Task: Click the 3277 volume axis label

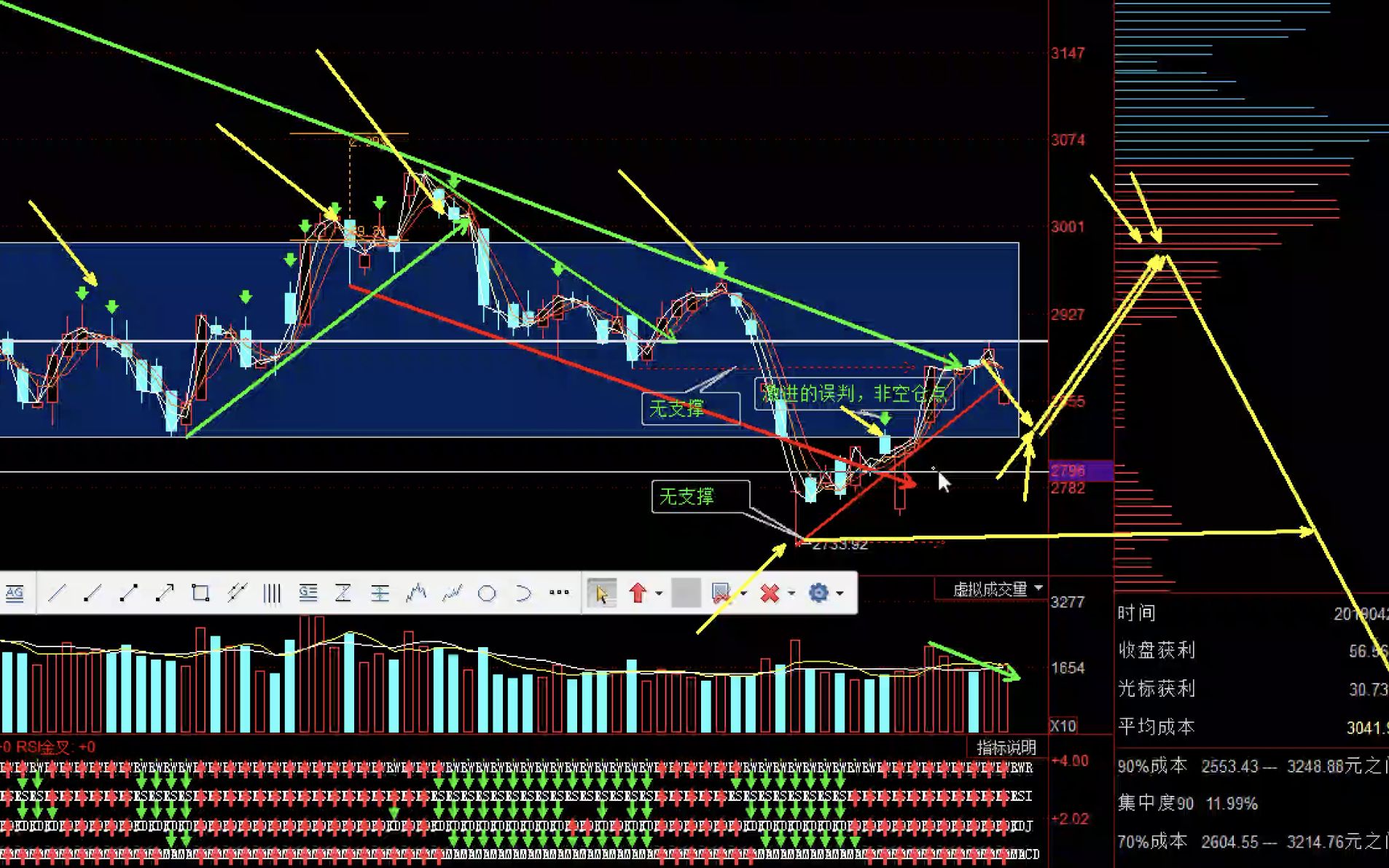Action: (x=1068, y=602)
